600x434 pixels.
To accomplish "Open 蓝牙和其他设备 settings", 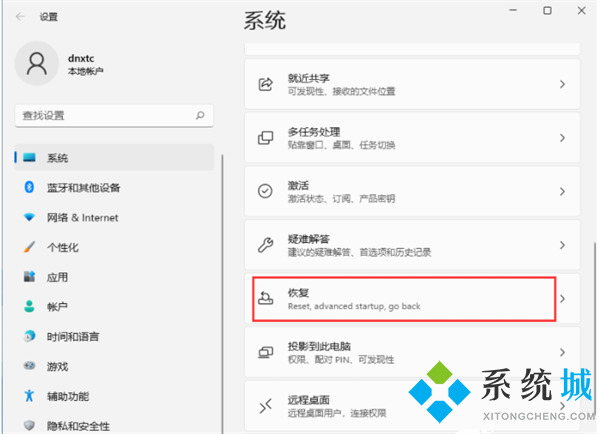I will coord(114,187).
